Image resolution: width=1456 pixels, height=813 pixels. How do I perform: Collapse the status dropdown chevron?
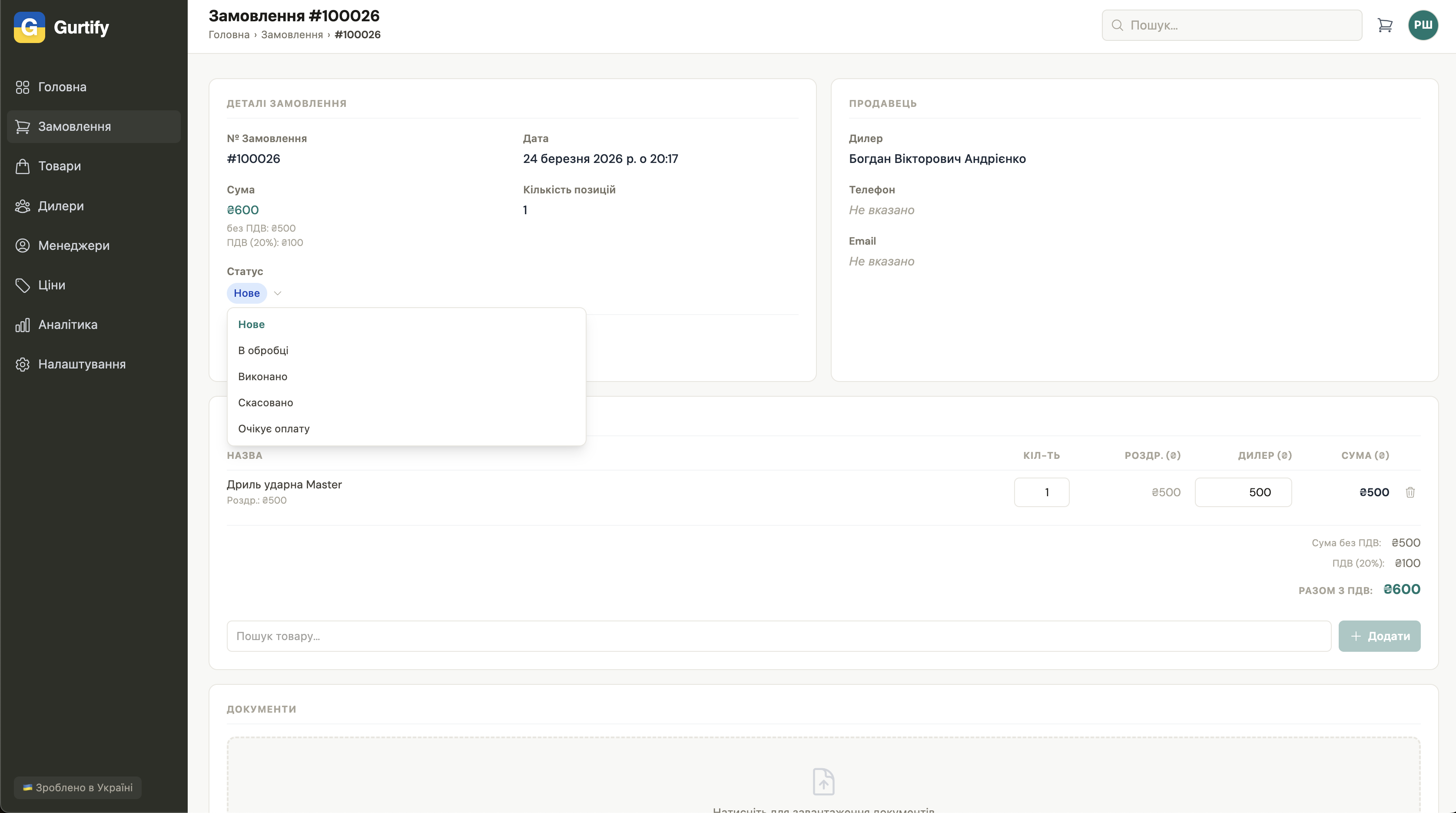(x=278, y=293)
